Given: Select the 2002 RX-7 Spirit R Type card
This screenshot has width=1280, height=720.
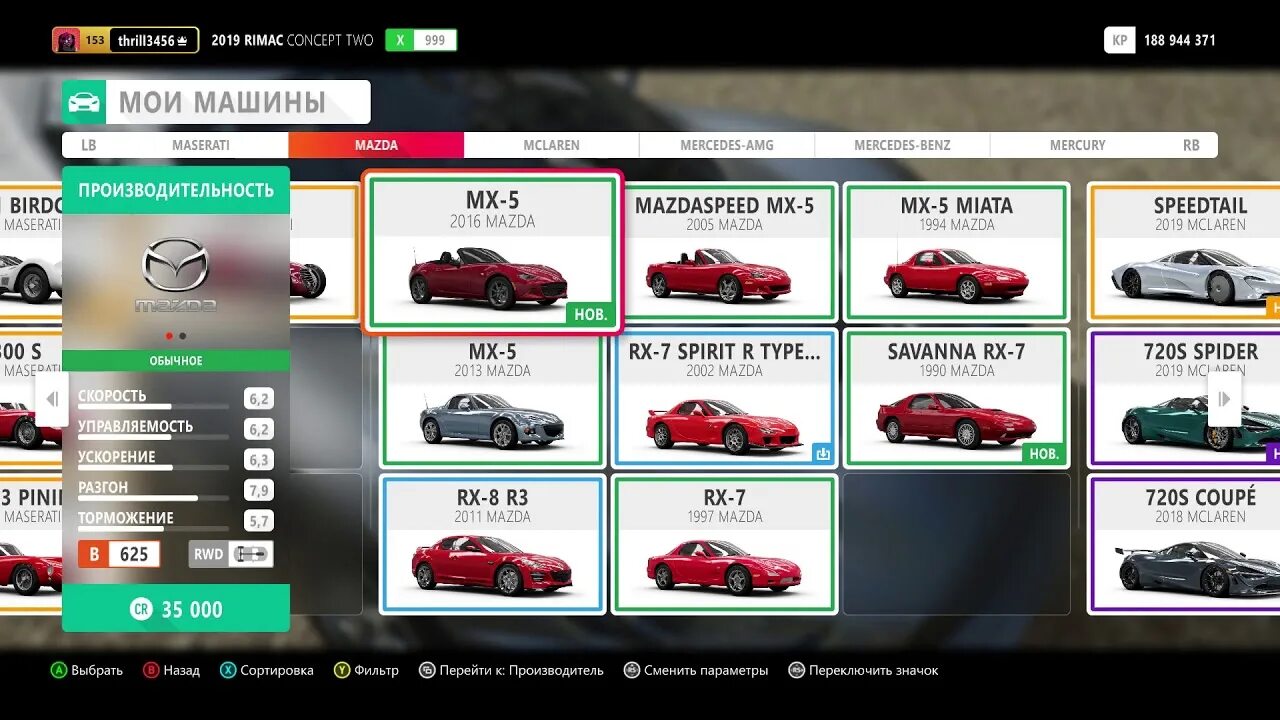Looking at the screenshot, I should pos(725,398).
